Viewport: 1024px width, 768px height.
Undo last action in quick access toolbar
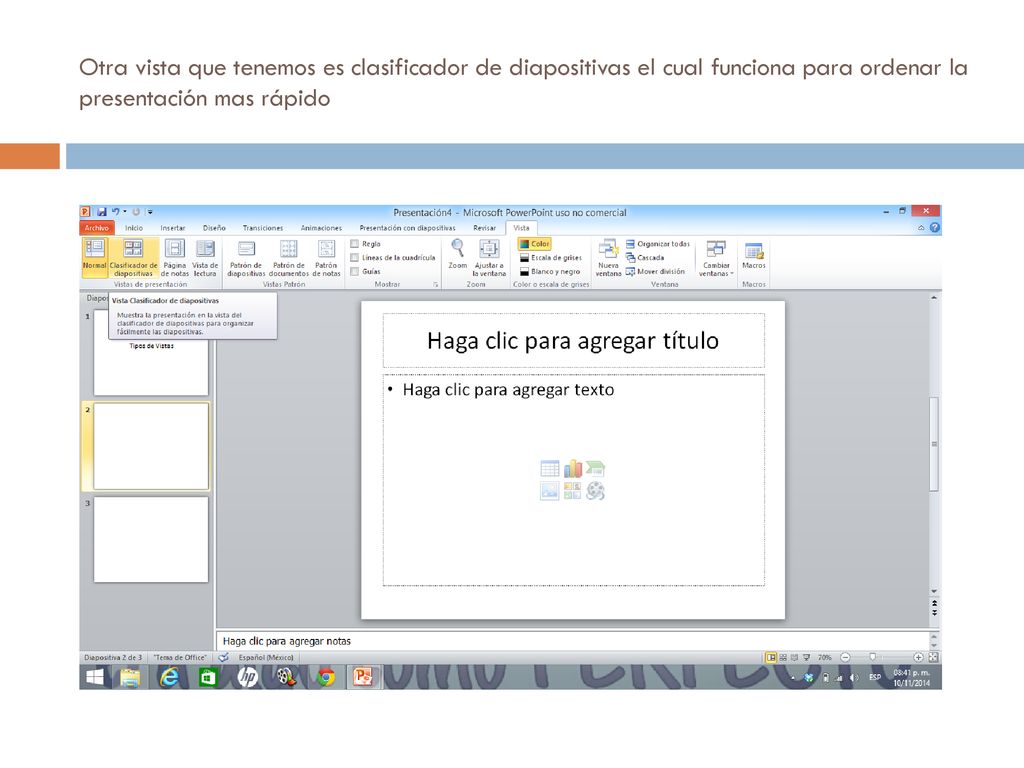[116, 212]
